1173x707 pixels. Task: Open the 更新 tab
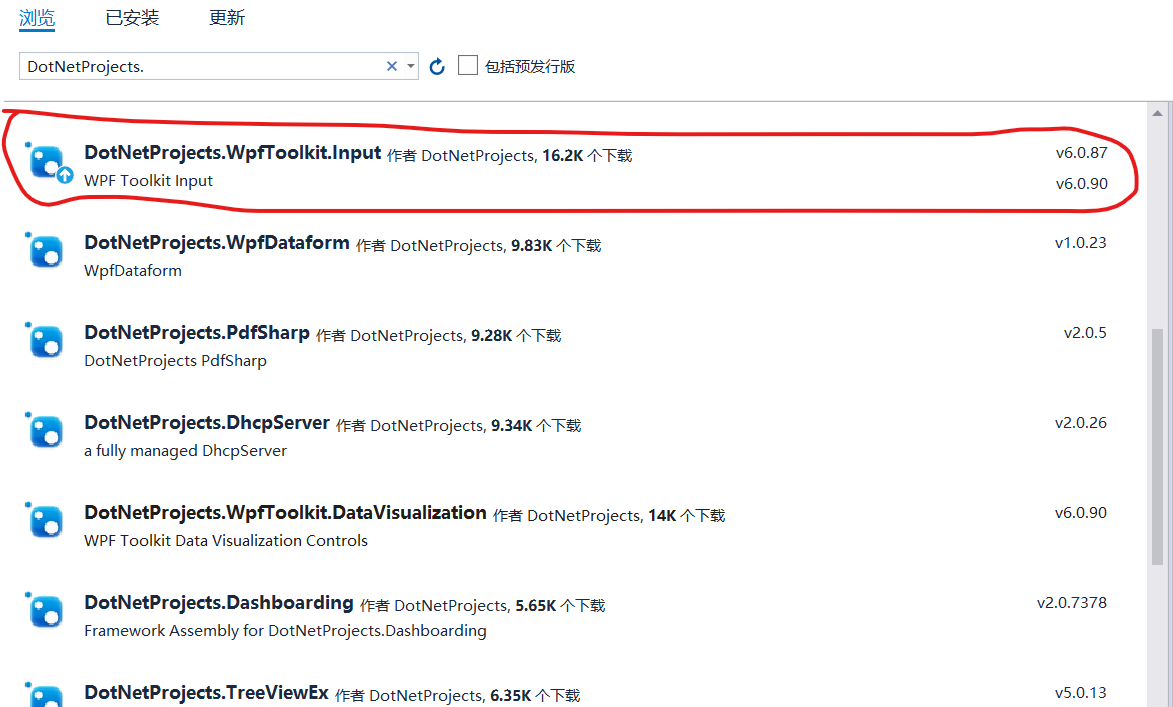tap(227, 17)
